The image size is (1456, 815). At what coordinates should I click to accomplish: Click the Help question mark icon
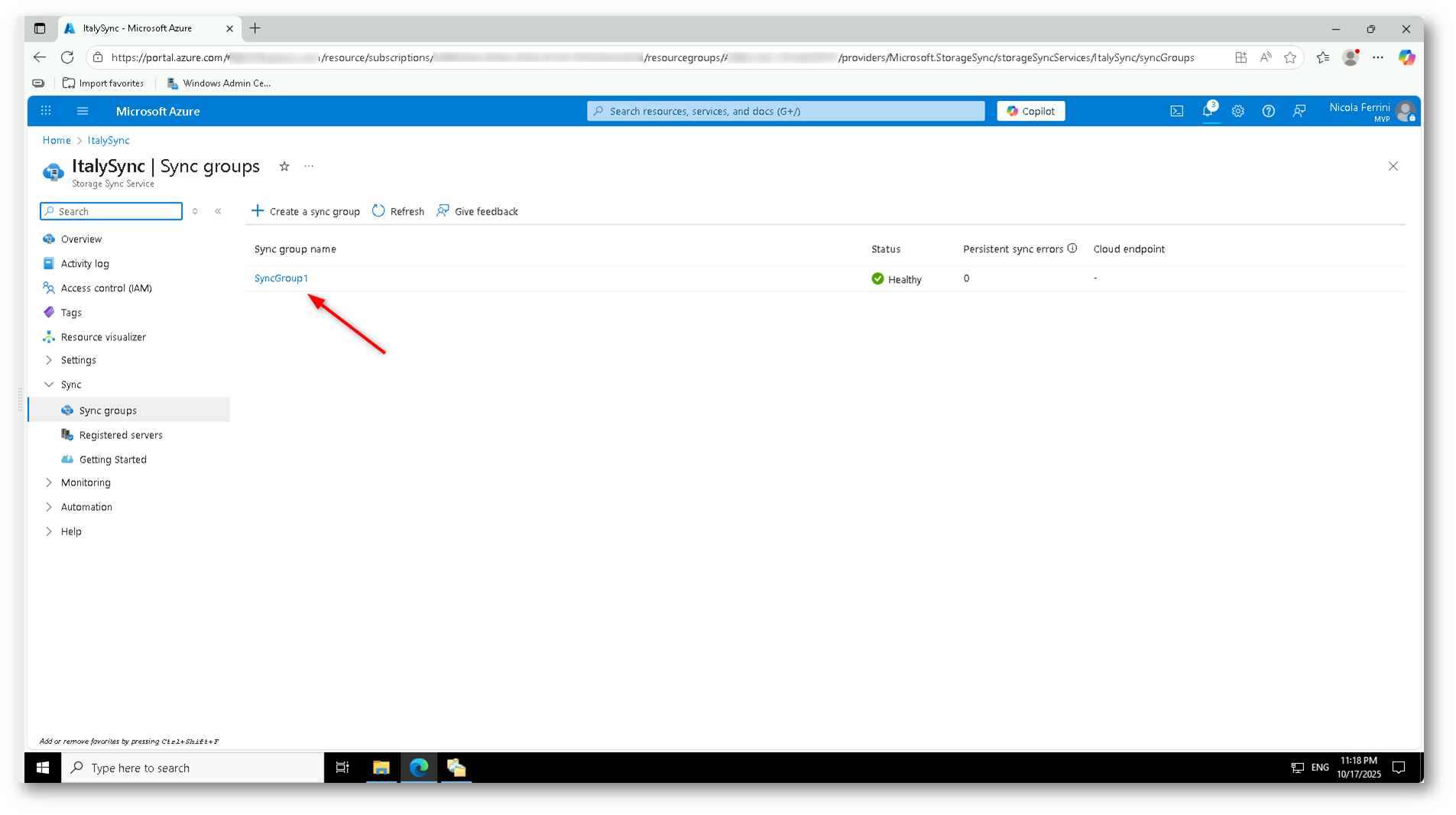(x=1268, y=112)
